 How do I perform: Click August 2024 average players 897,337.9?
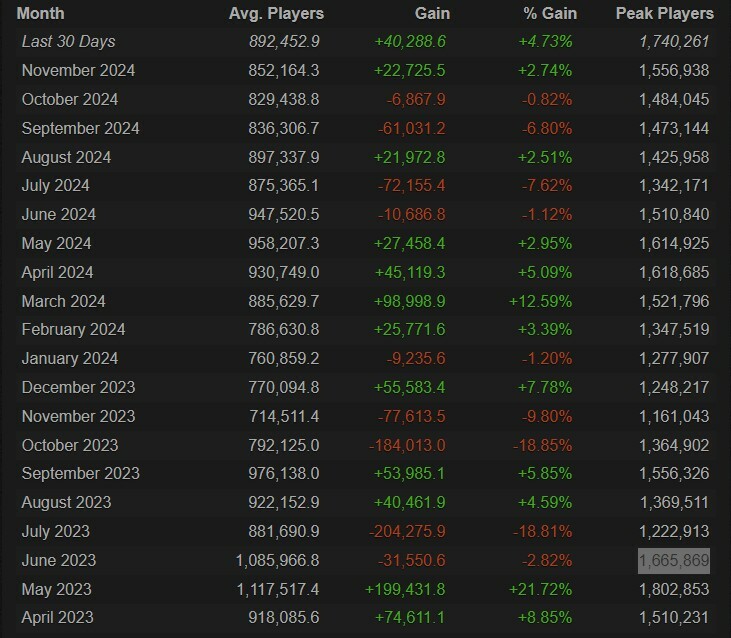pyautogui.click(x=283, y=158)
